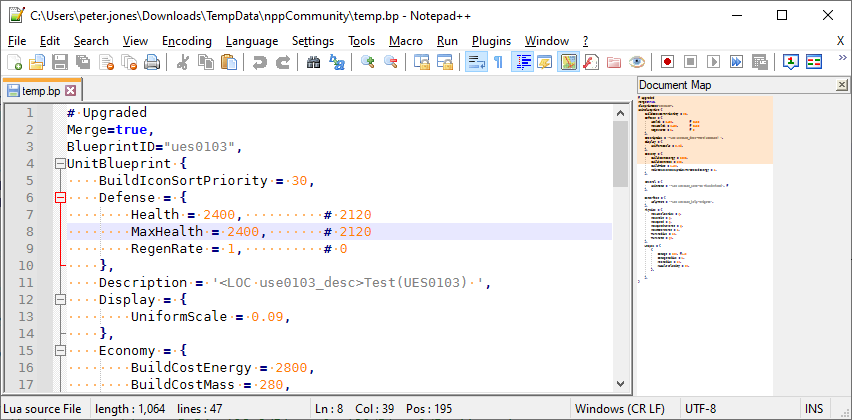
Task: Click Lua source File status entry
Action: tap(42, 409)
